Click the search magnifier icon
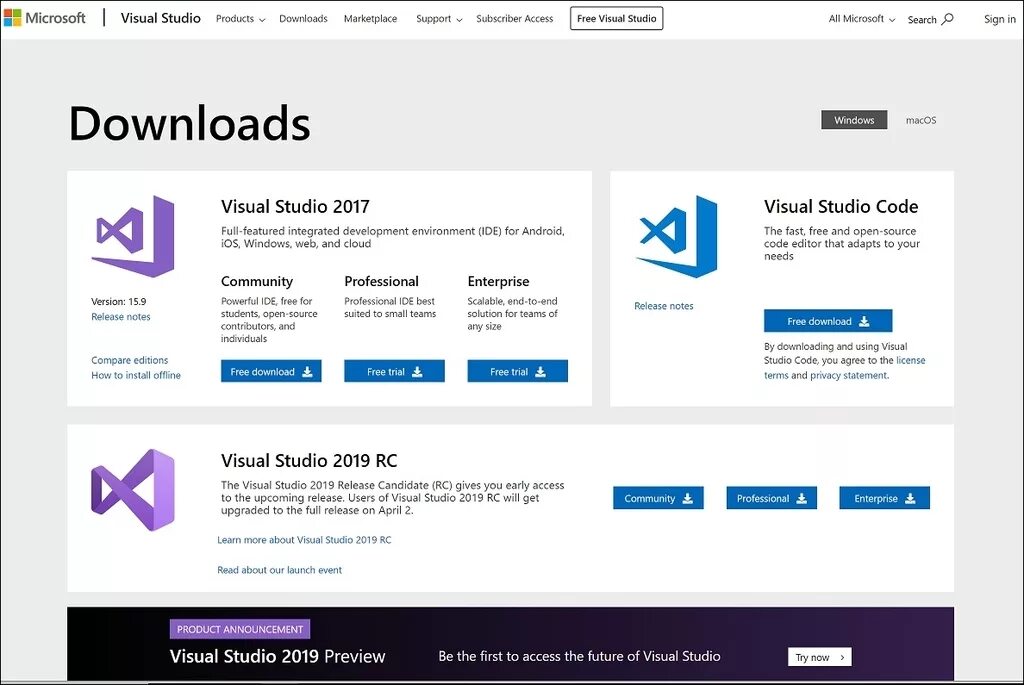This screenshot has height=685, width=1024. click(948, 19)
